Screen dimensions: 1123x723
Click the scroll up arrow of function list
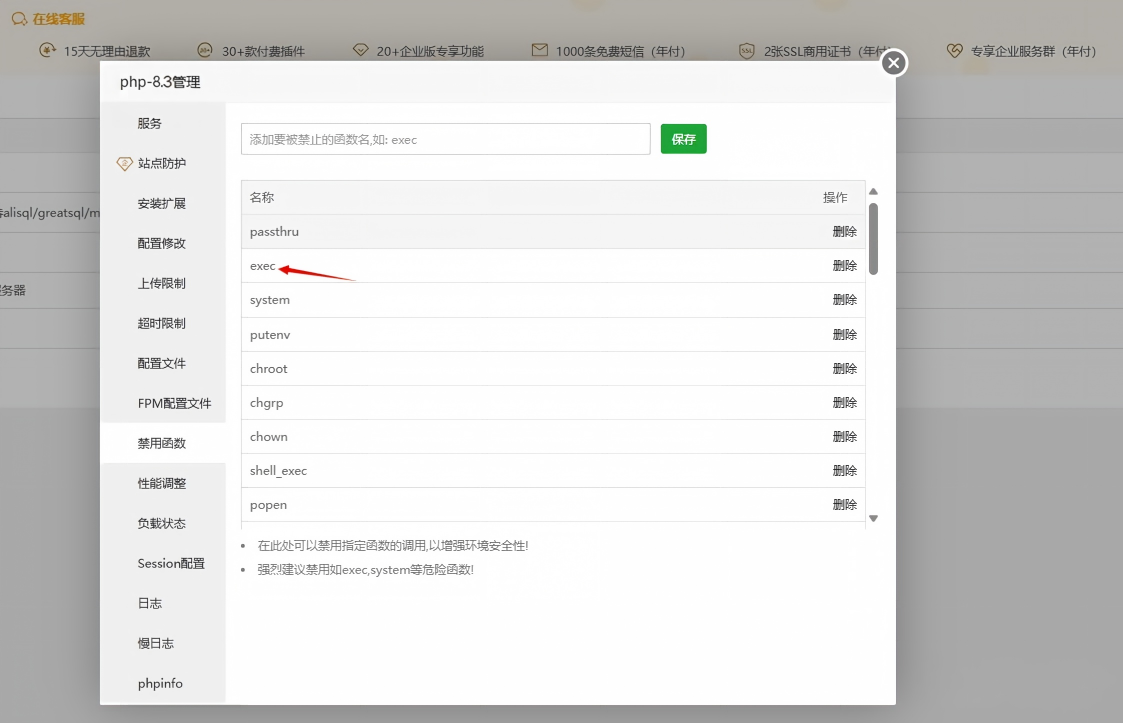(x=873, y=191)
